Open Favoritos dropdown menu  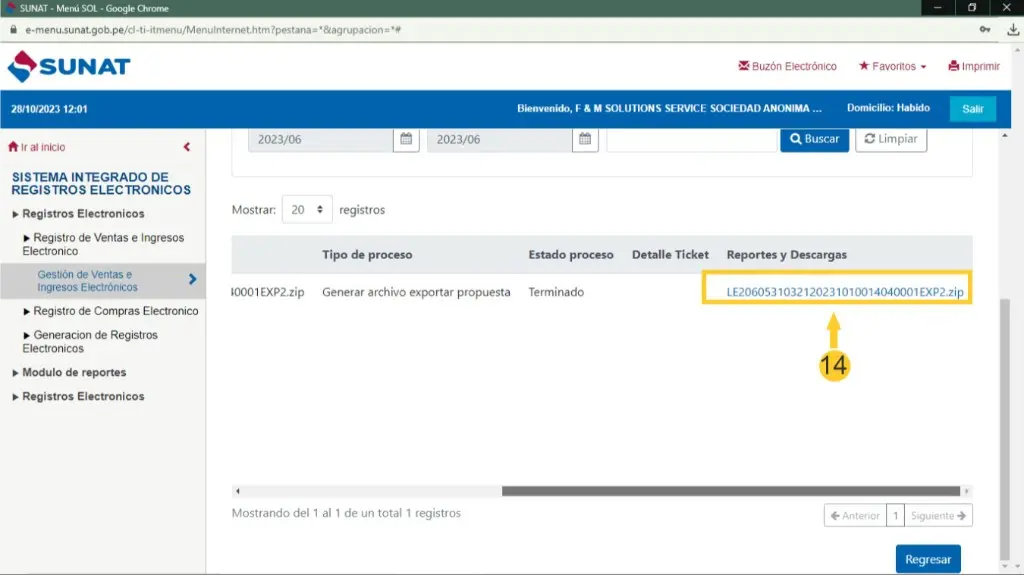(x=892, y=67)
